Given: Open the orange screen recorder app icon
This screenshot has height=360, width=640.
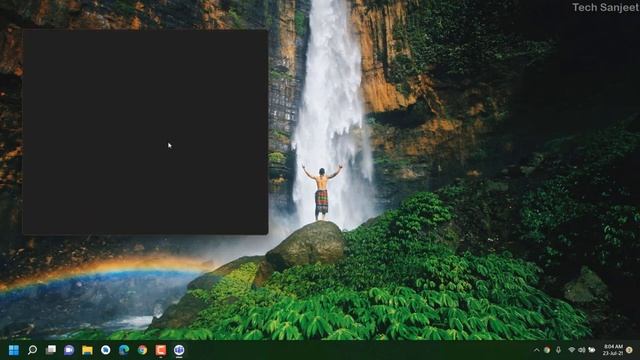Looking at the screenshot, I should coord(161,350).
